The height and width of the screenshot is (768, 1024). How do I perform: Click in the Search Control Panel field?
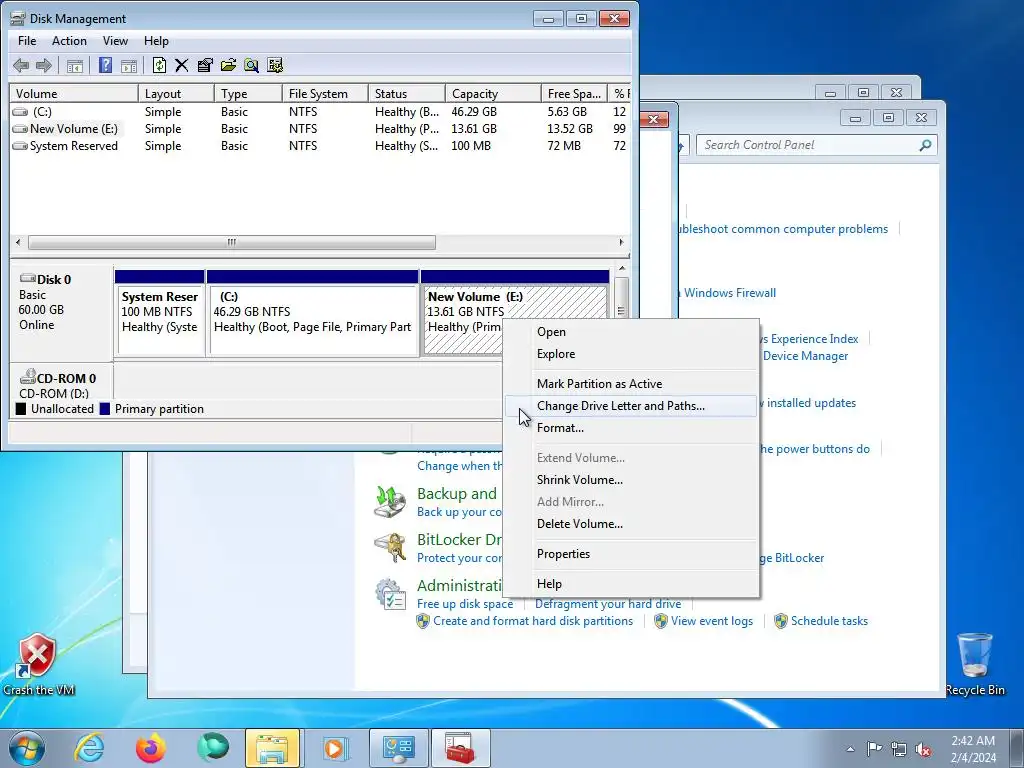816,145
